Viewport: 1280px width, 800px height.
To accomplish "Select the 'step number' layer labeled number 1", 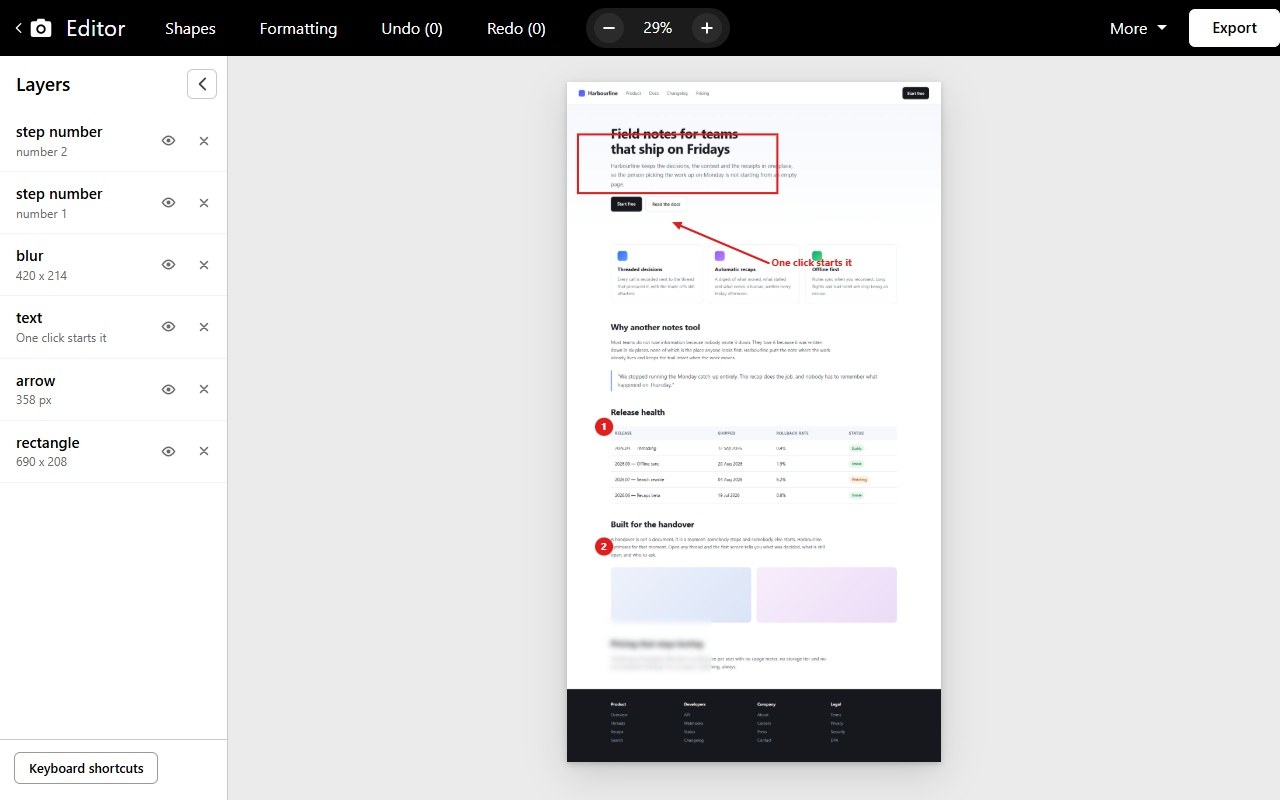I will click(x=59, y=203).
